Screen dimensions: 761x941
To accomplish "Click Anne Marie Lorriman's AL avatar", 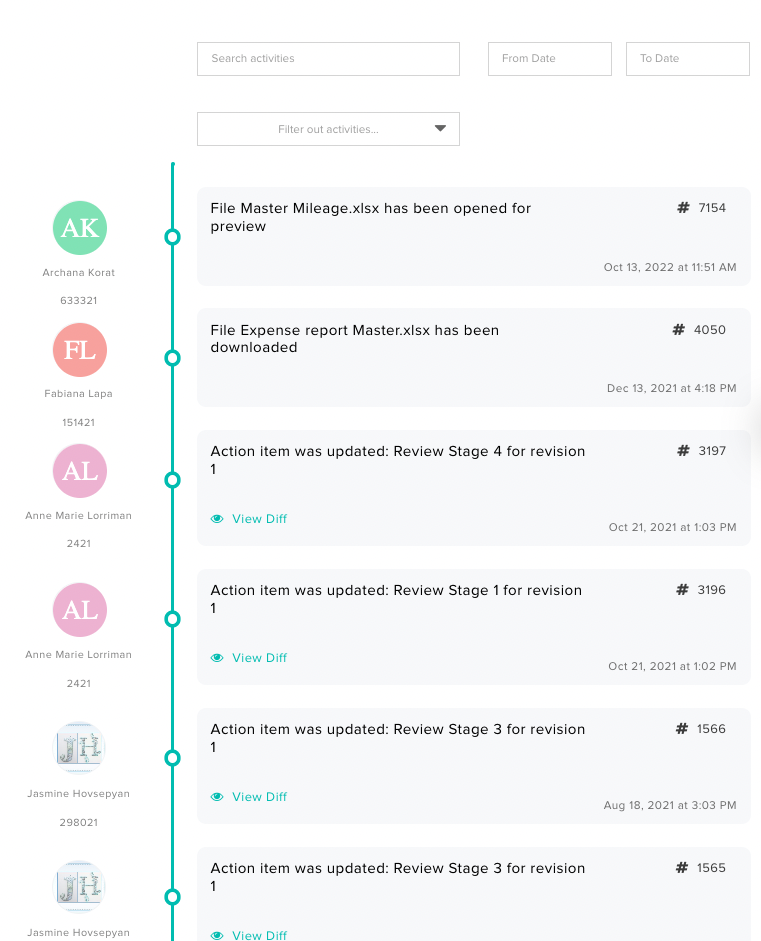I will pos(79,471).
